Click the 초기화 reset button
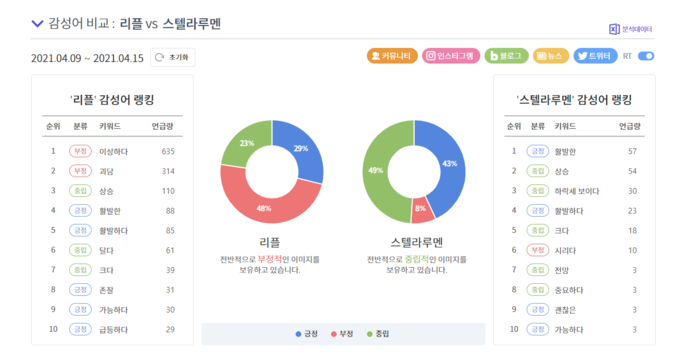Viewport: 700px width, 363px height. click(x=172, y=57)
